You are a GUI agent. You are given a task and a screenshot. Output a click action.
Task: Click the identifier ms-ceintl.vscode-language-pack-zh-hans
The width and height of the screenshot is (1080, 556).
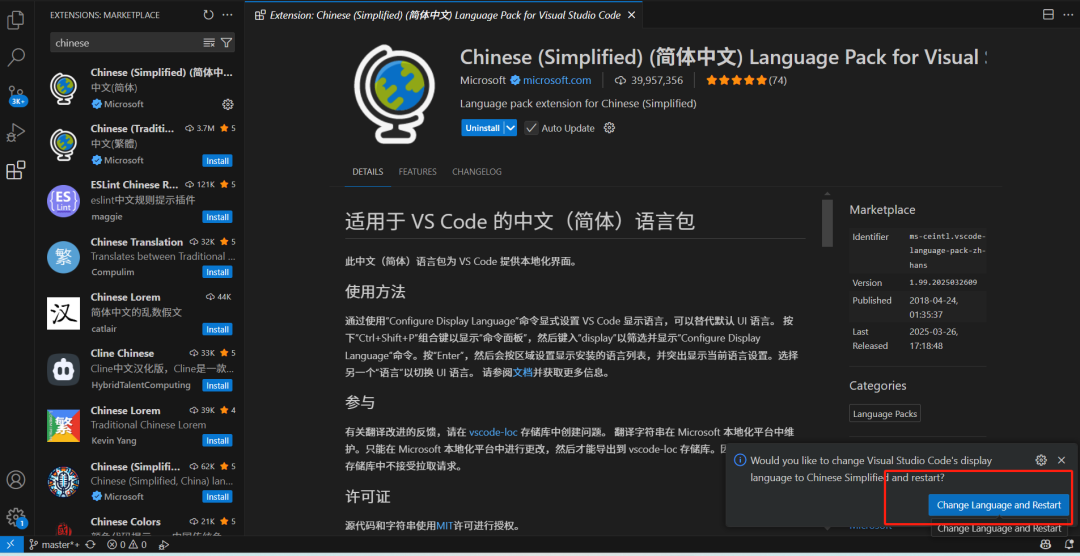(x=948, y=251)
